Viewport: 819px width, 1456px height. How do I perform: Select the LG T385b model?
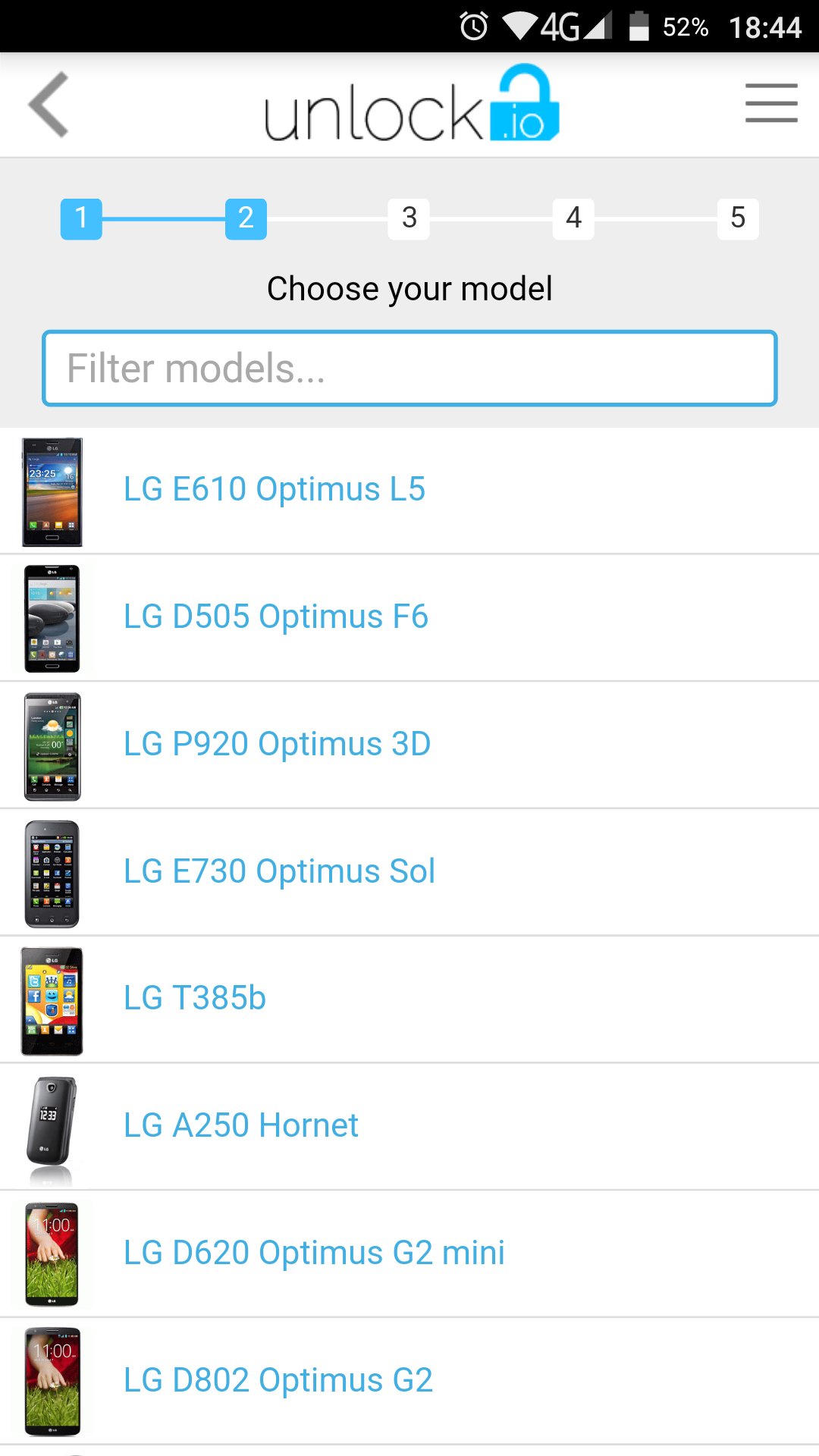tap(195, 998)
